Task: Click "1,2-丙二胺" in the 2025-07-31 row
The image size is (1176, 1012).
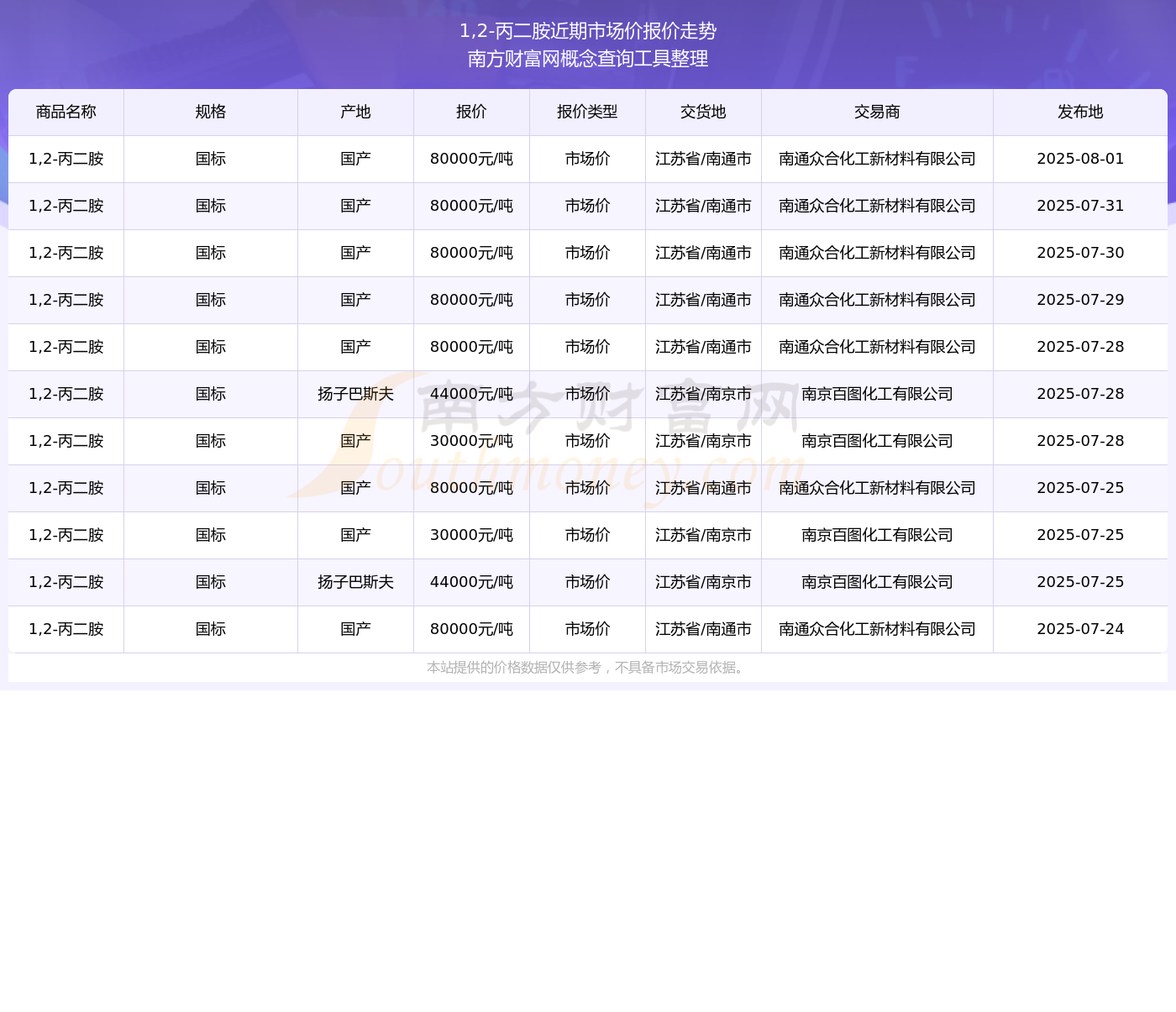Action: (66, 206)
